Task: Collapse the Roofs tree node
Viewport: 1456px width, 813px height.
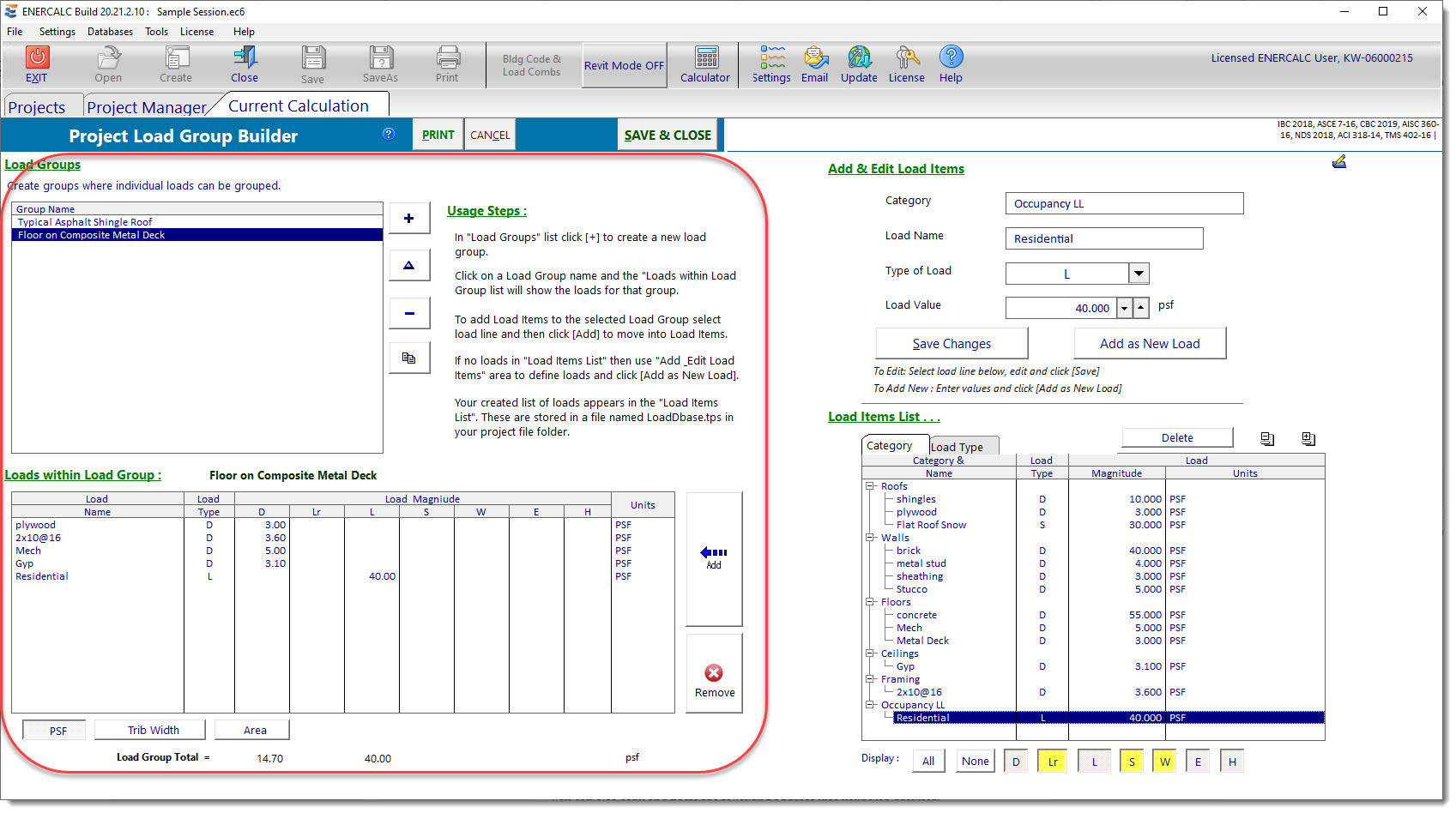Action: pyautogui.click(x=870, y=486)
